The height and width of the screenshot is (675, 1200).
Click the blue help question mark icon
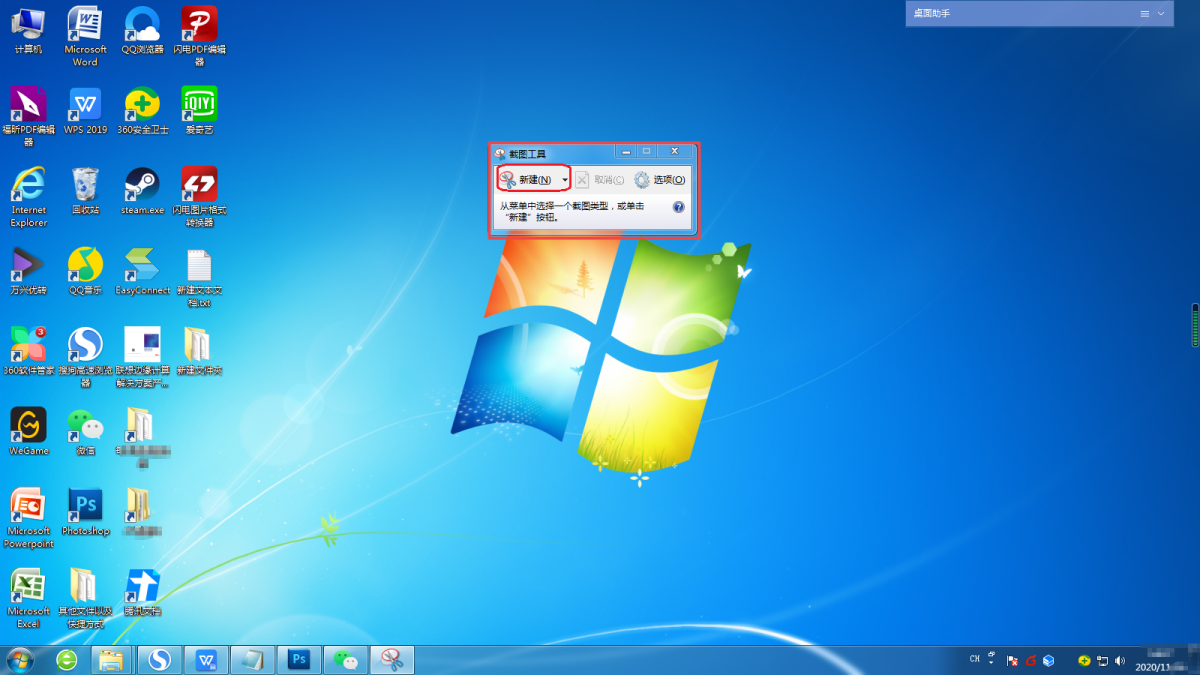[x=679, y=207]
